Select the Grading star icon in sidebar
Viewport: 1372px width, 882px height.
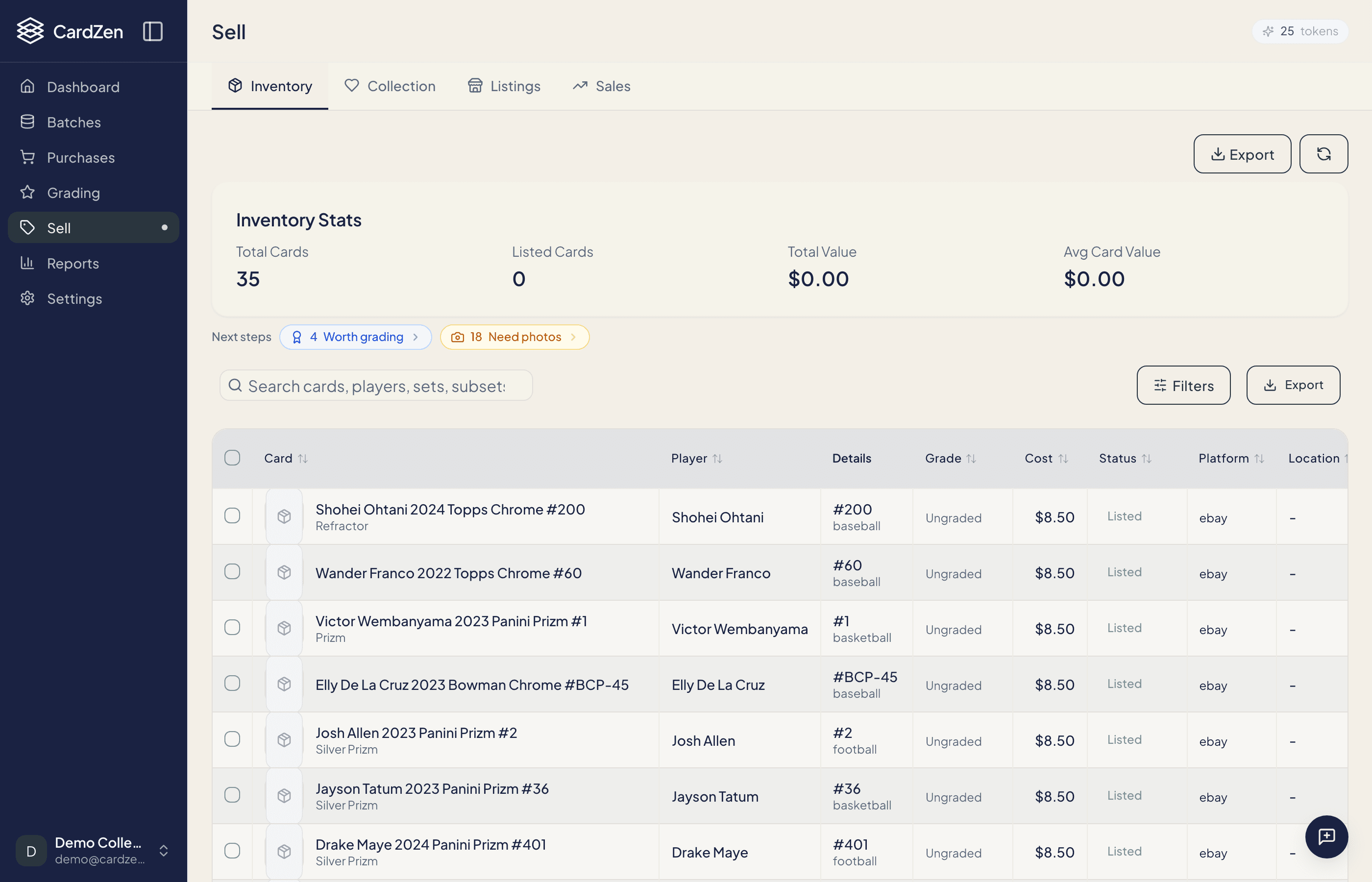click(x=27, y=193)
